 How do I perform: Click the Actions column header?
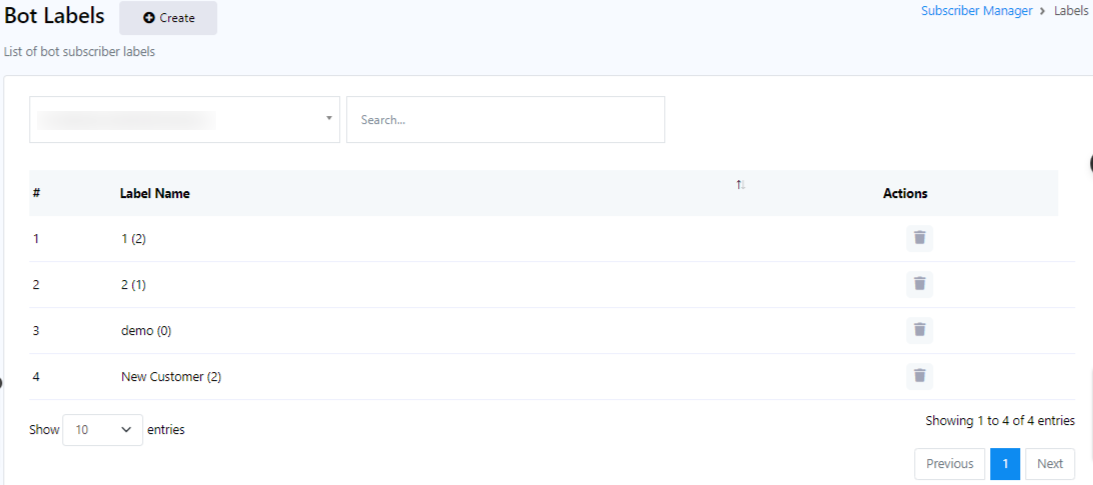point(905,194)
